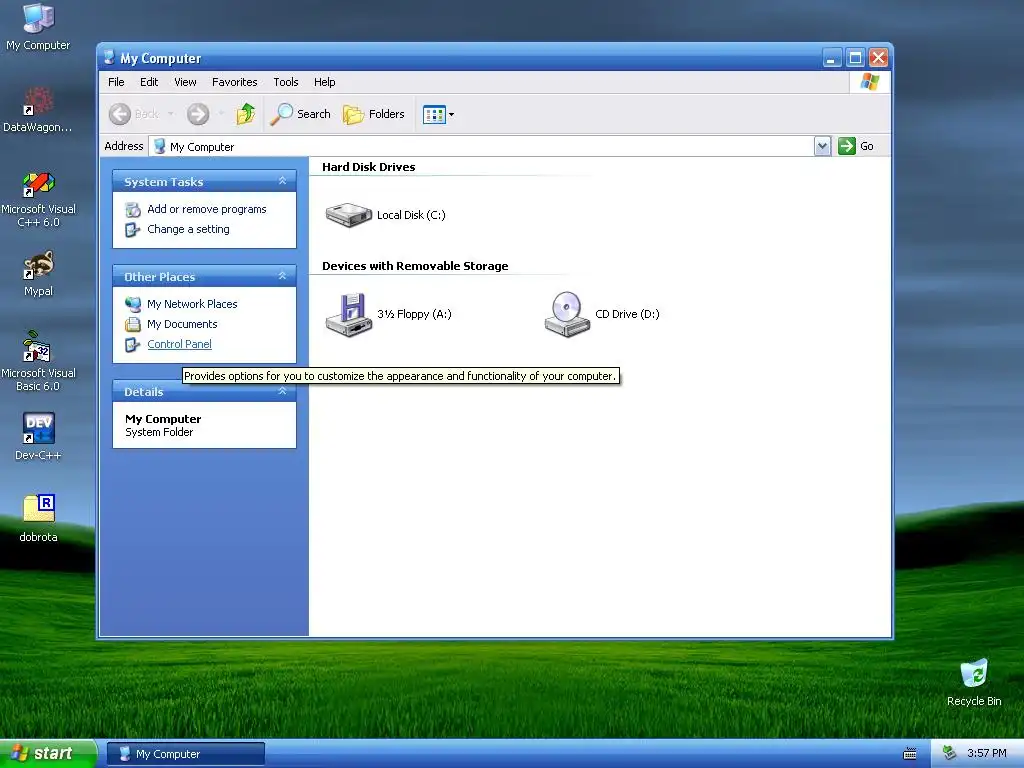The width and height of the screenshot is (1024, 768).
Task: Click the Go button
Action: (856, 146)
